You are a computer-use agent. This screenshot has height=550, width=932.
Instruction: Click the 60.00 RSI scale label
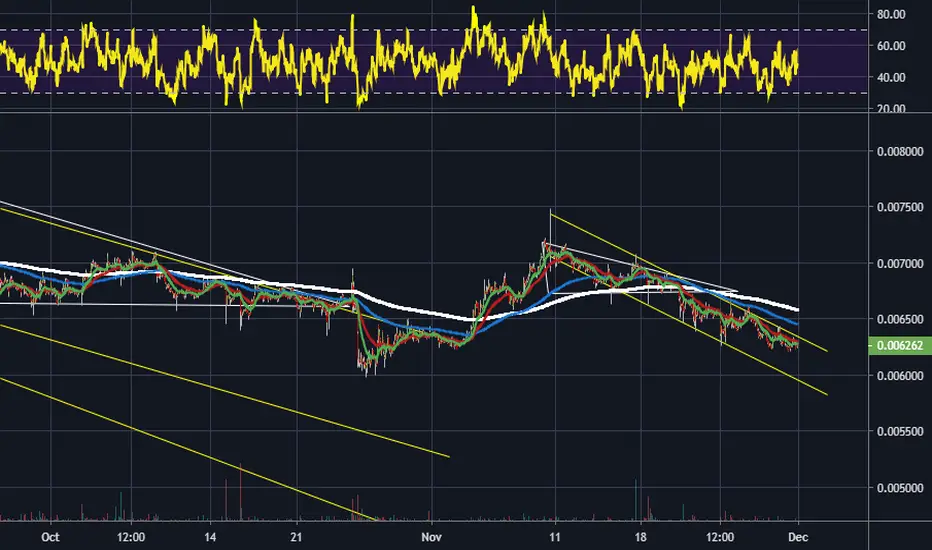[x=891, y=46]
